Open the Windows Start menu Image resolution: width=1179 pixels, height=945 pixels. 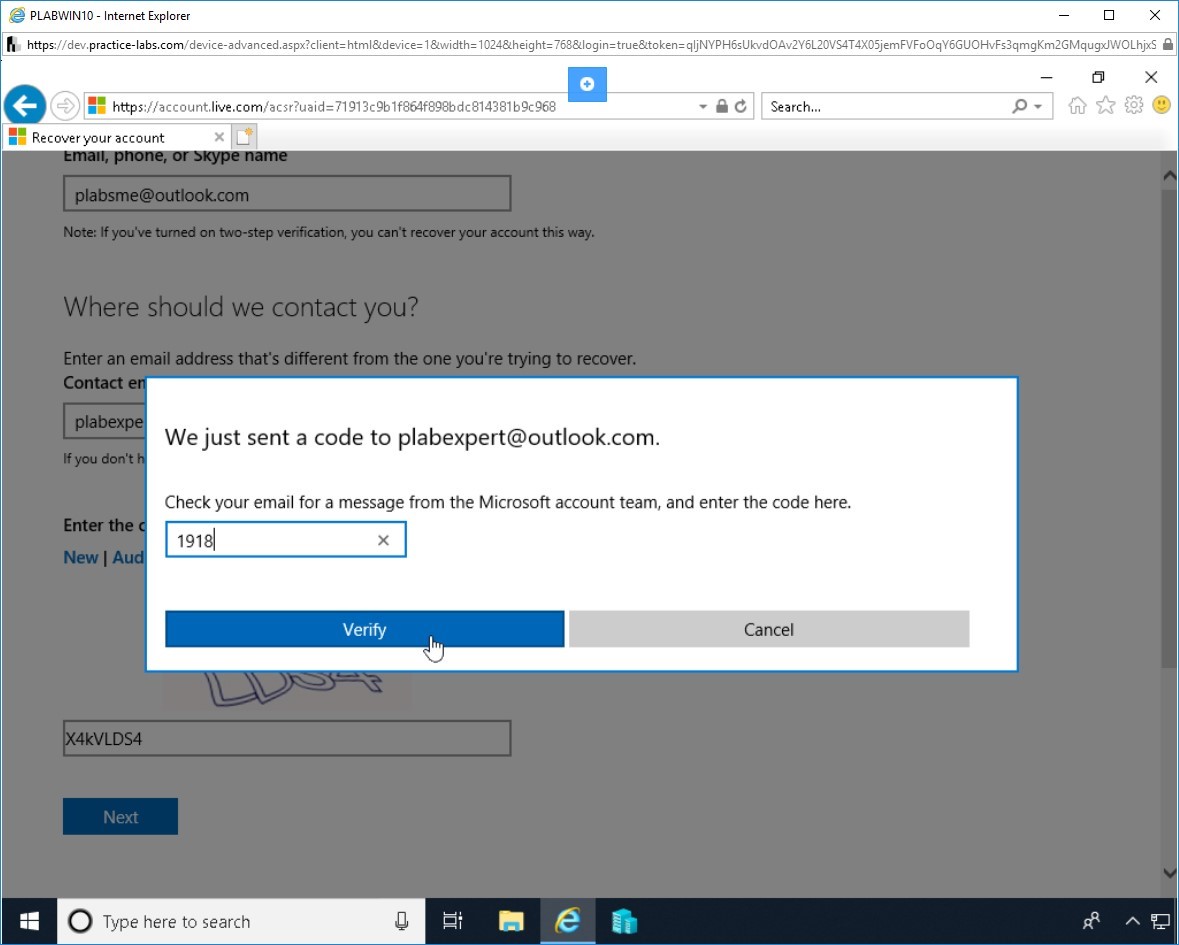[x=29, y=921]
